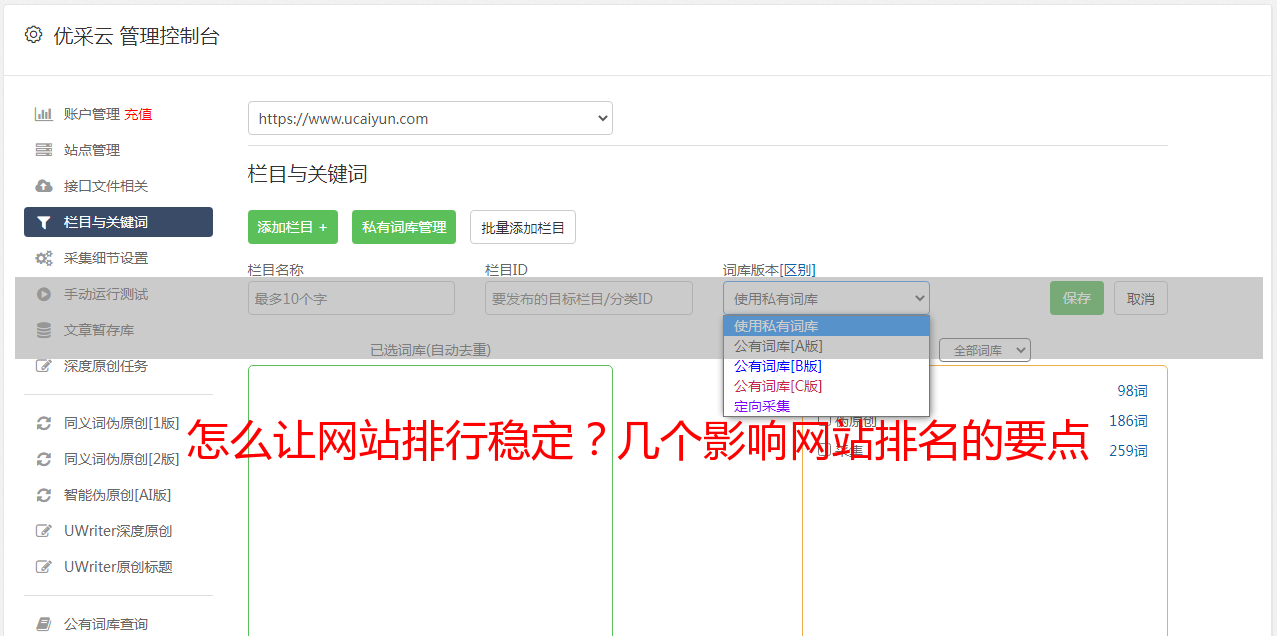
Task: Focus the 栏目名称 input field
Action: coord(351,298)
